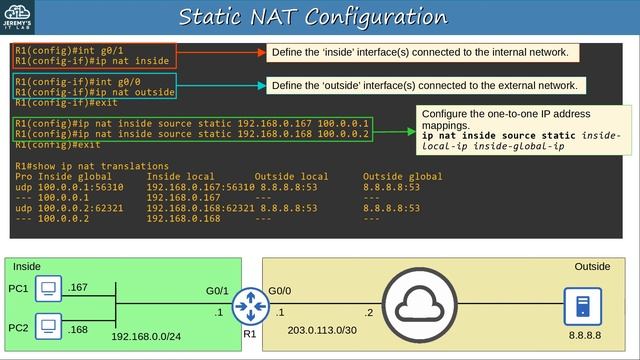The image size is (640, 360).
Task: Click the 'R1(config)#int g0/1' command line
Action: click(69, 51)
